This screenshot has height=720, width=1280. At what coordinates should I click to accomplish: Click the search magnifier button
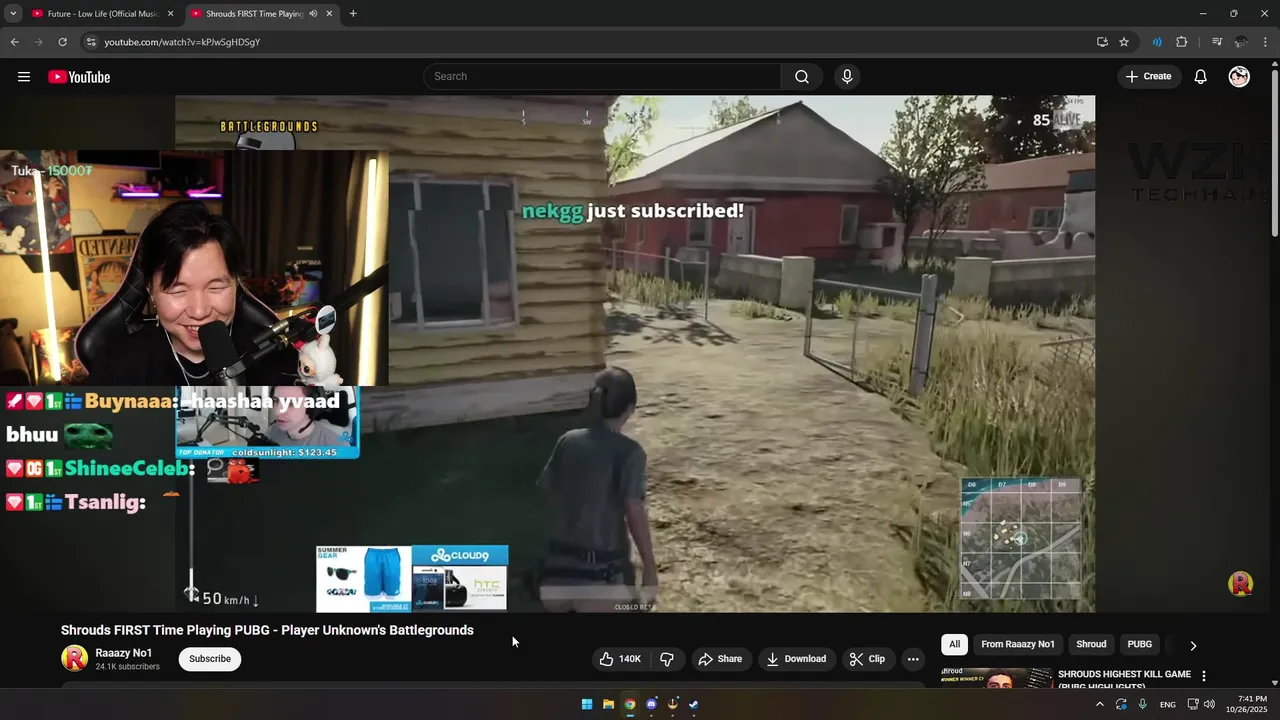(802, 77)
